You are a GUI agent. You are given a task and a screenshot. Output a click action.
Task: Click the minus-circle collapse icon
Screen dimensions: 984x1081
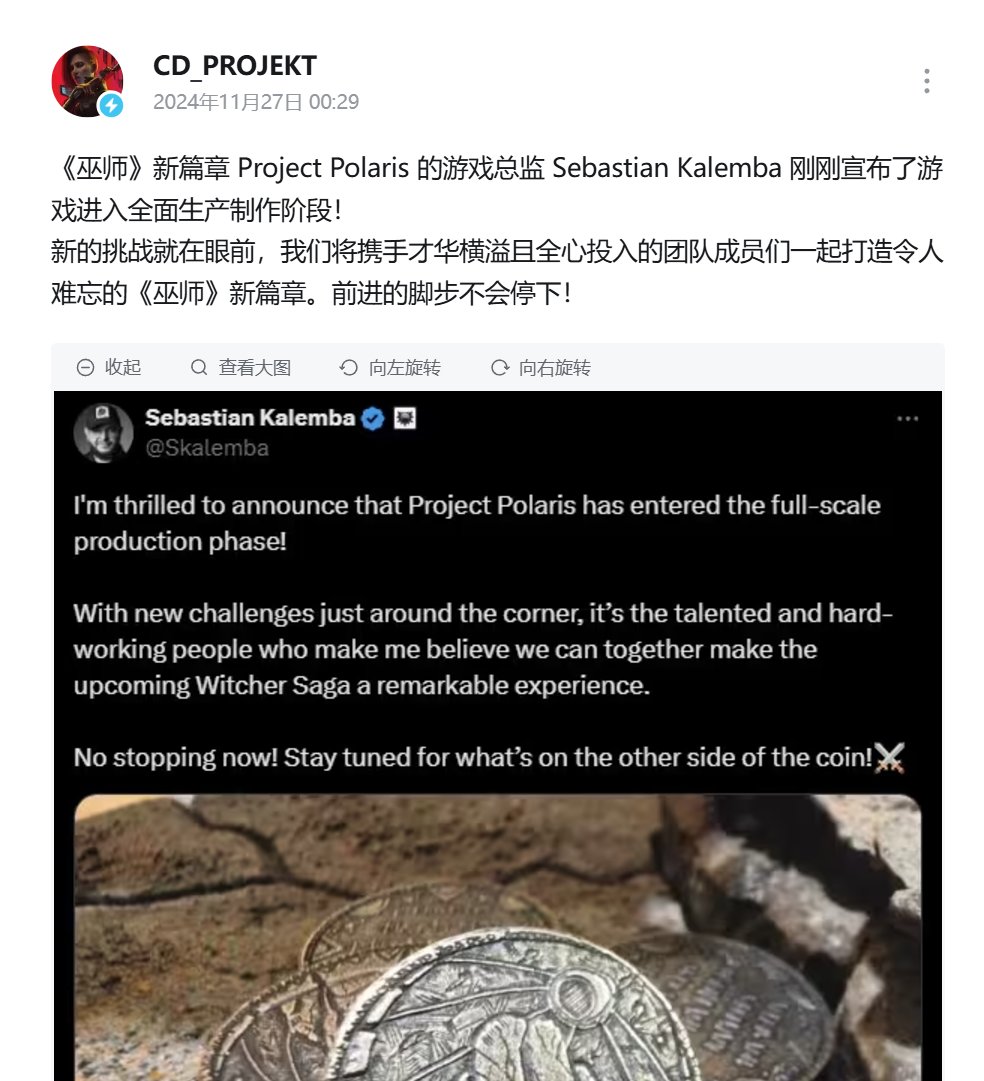tap(86, 367)
